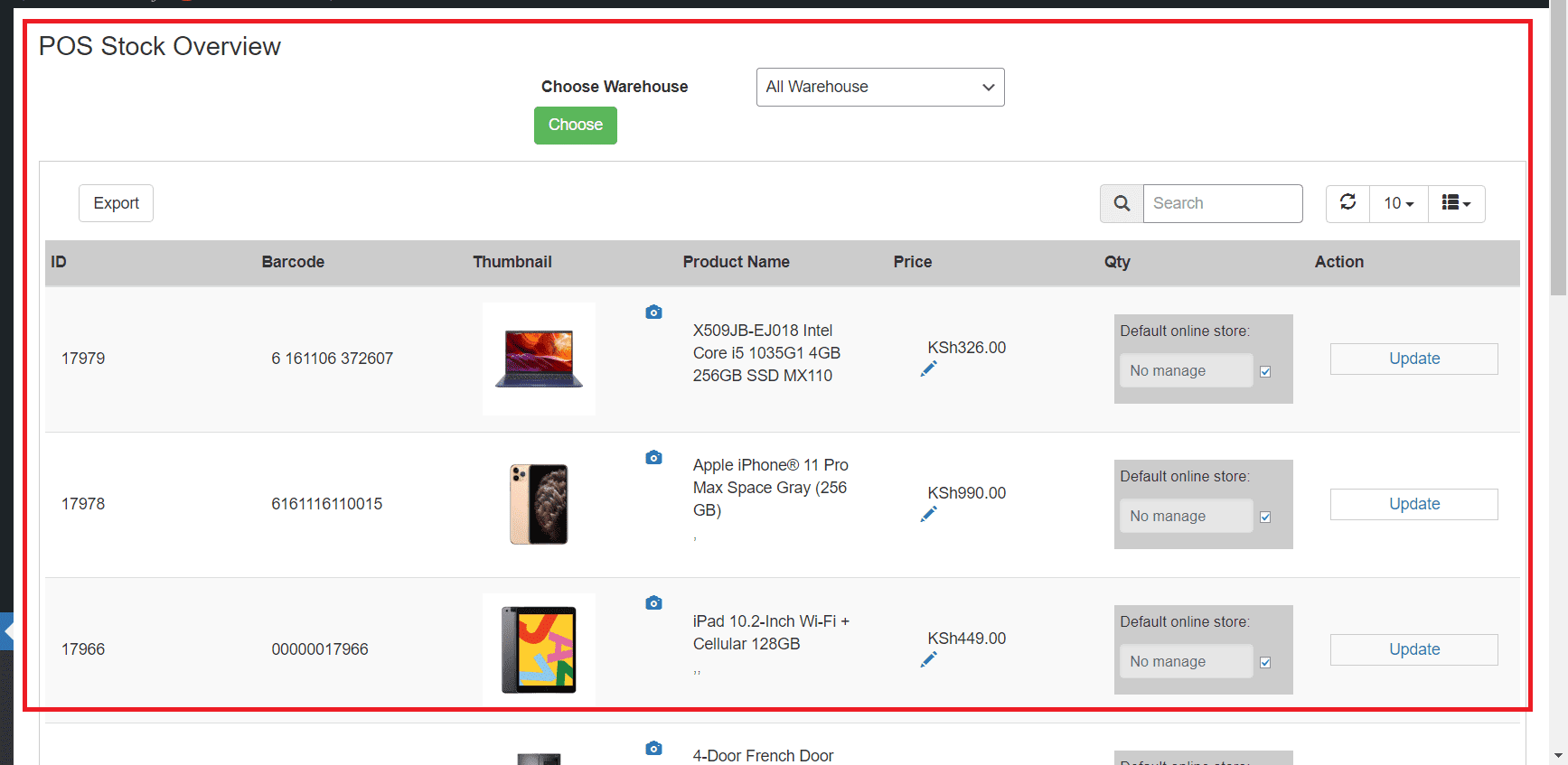Edit price KSh990.00 with pencil icon
The width and height of the screenshot is (1568, 765).
(x=928, y=514)
